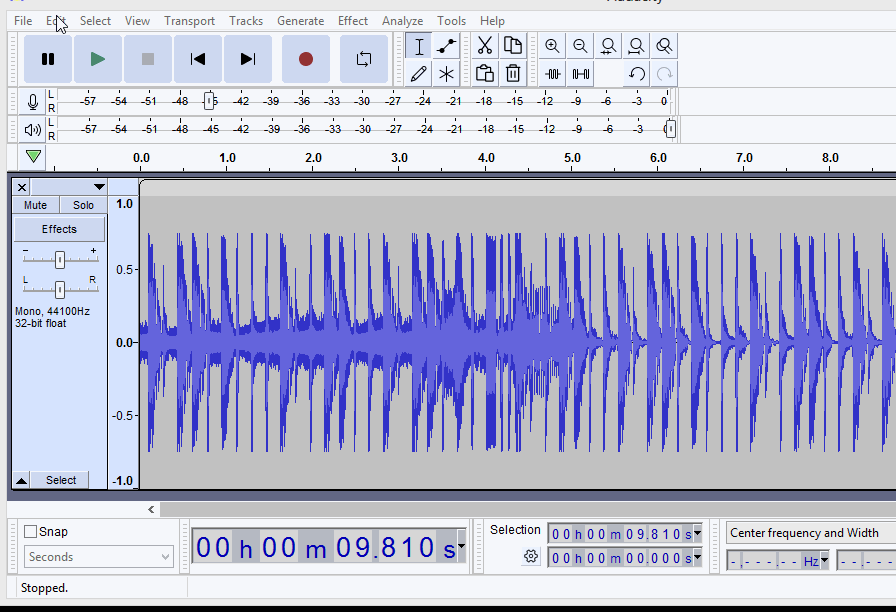
Task: Click the recording level slider handle
Action: [209, 101]
